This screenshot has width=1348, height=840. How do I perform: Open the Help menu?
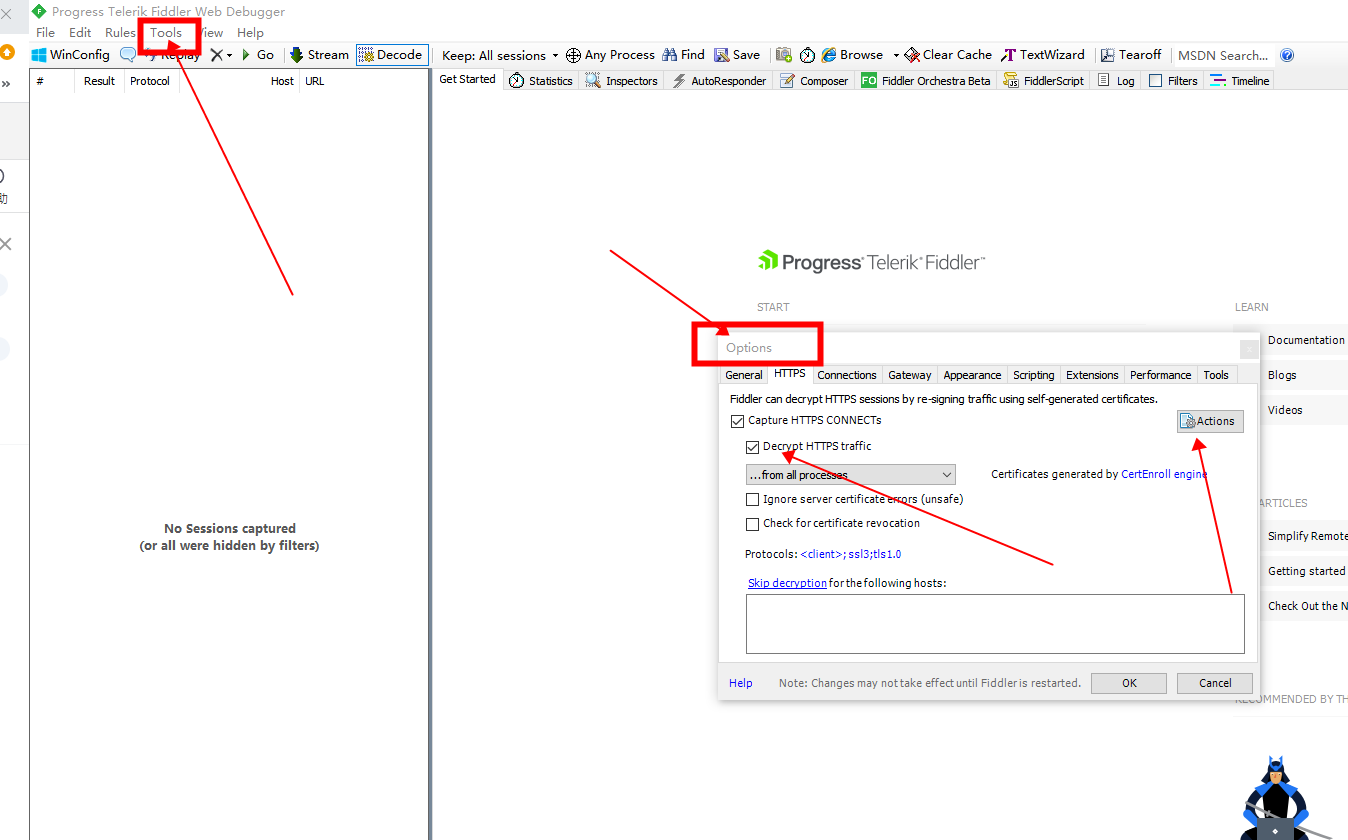[250, 33]
